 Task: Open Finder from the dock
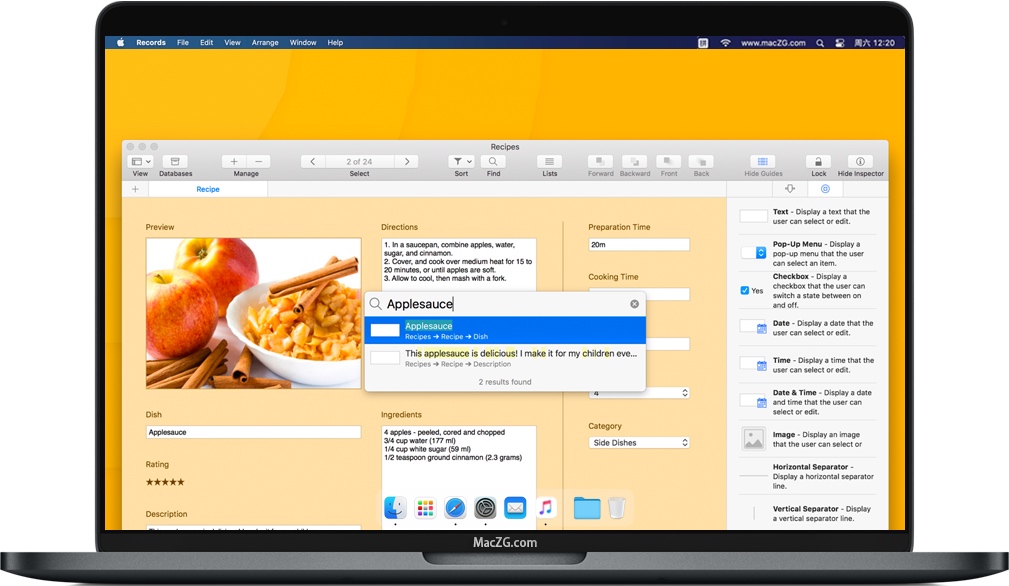coord(395,508)
